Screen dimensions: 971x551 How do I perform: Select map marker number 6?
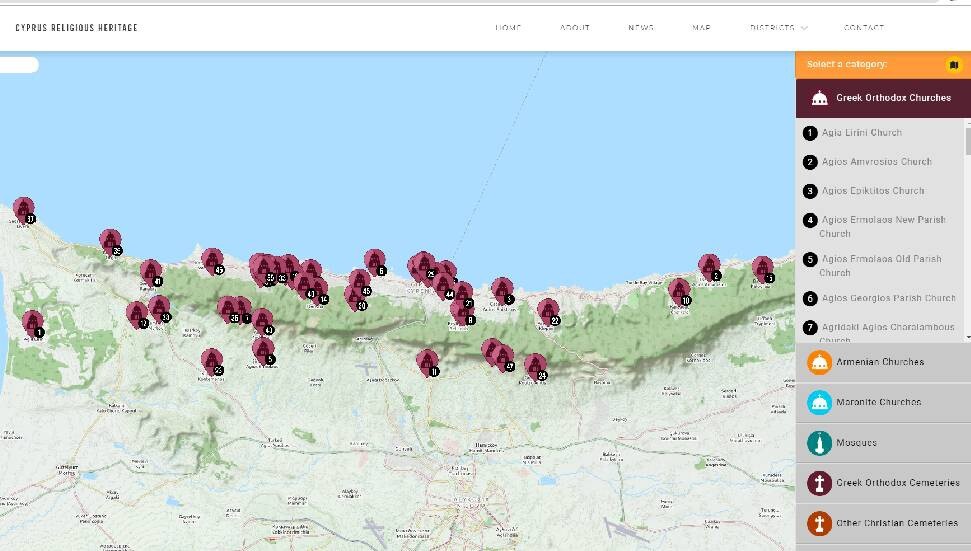coord(375,261)
